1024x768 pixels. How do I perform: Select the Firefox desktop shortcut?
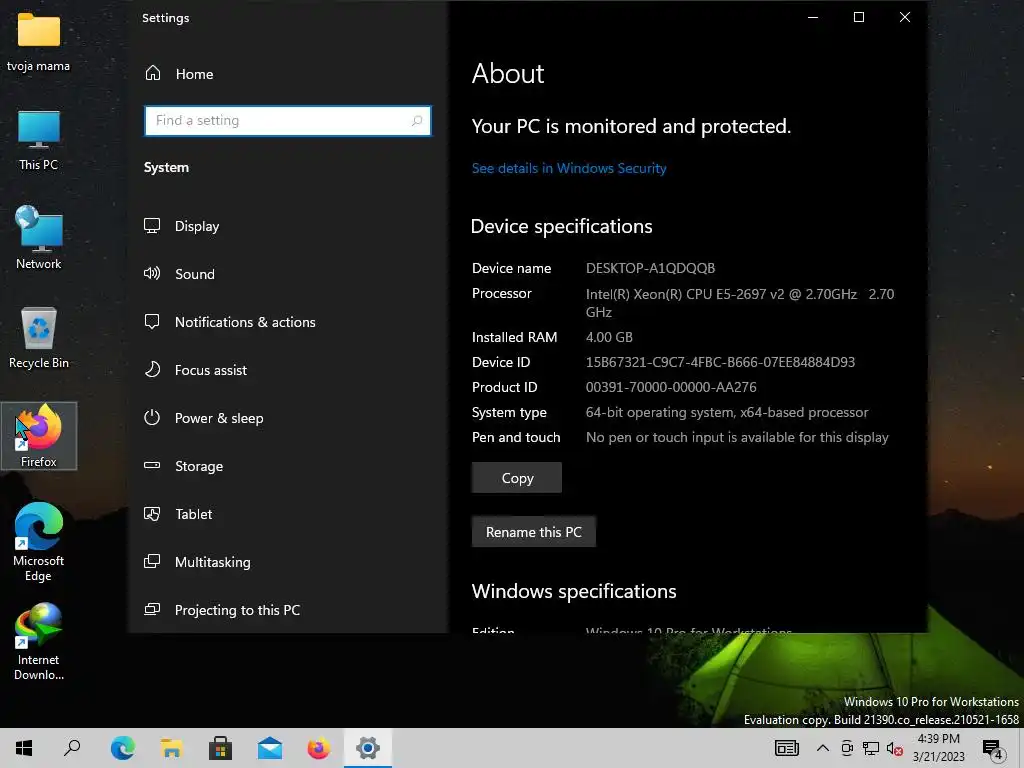coord(39,436)
